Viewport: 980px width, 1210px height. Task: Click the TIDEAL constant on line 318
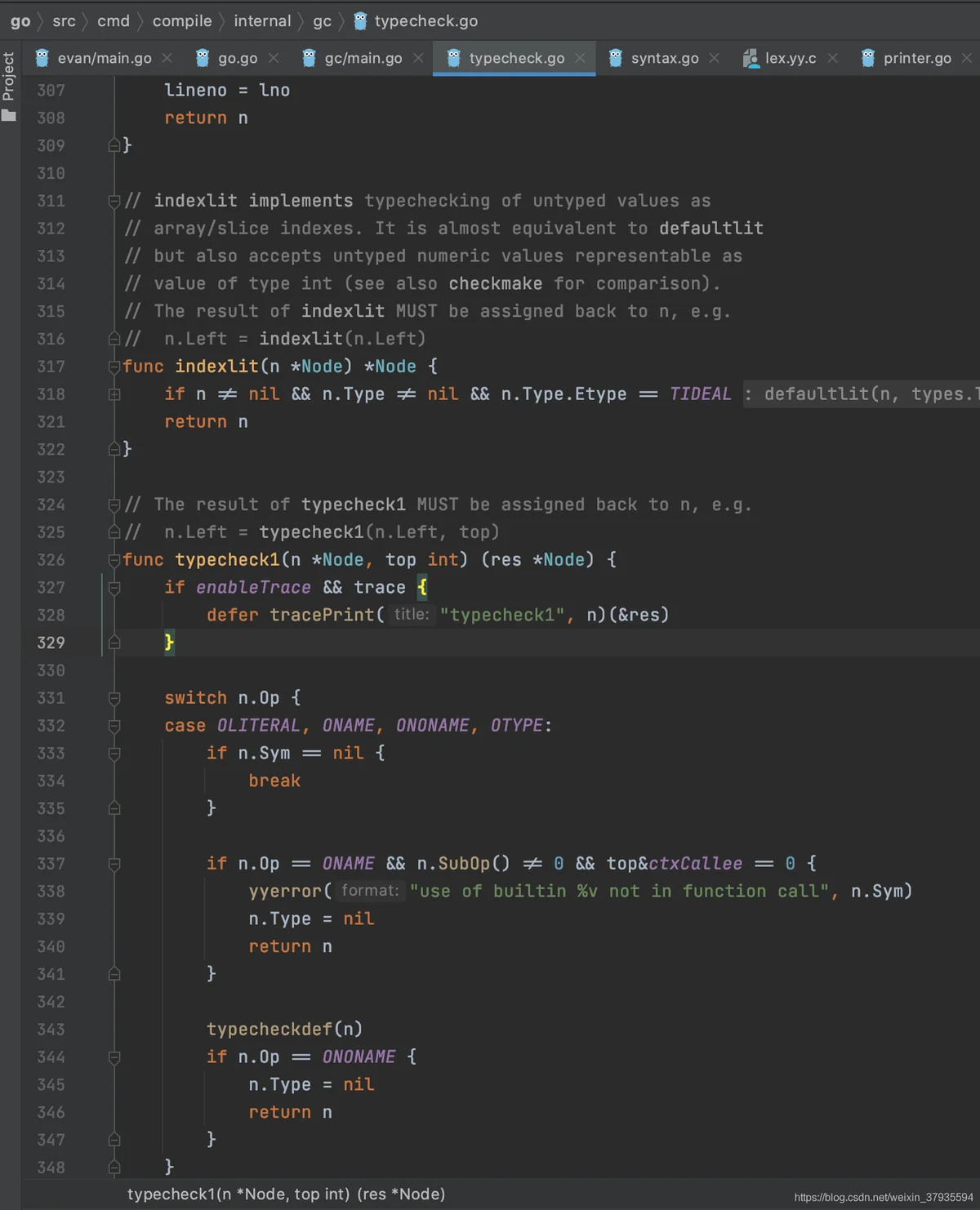coord(701,394)
